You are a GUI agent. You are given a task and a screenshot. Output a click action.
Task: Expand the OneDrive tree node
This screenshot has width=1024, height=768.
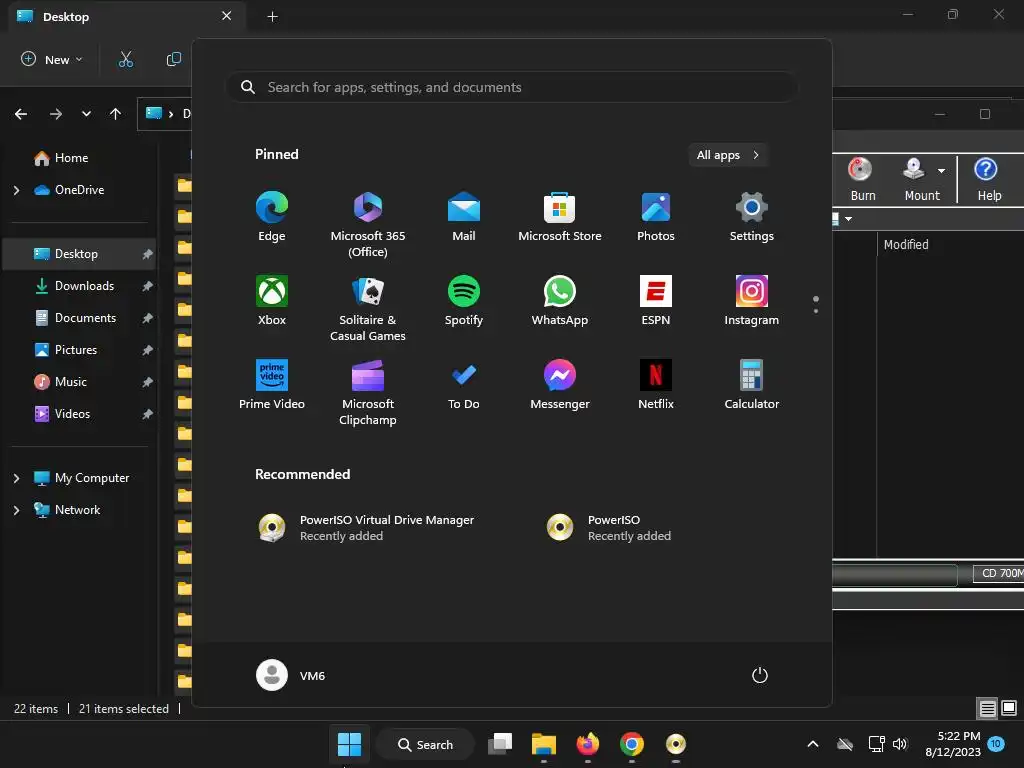(x=16, y=190)
